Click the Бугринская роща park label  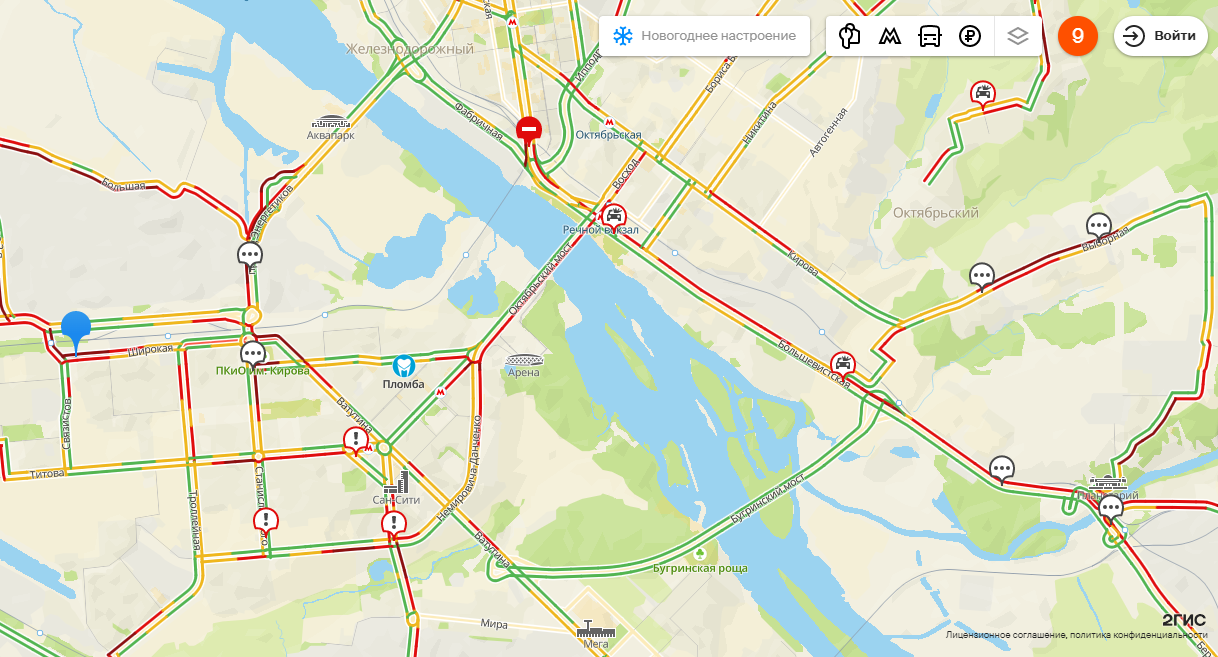pyautogui.click(x=700, y=569)
